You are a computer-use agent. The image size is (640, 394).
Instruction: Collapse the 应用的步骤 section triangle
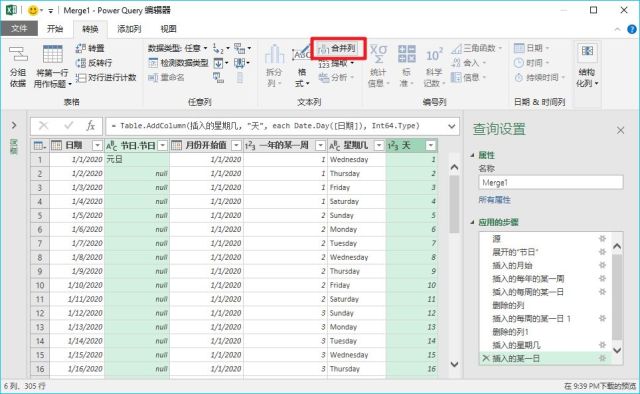point(472,223)
